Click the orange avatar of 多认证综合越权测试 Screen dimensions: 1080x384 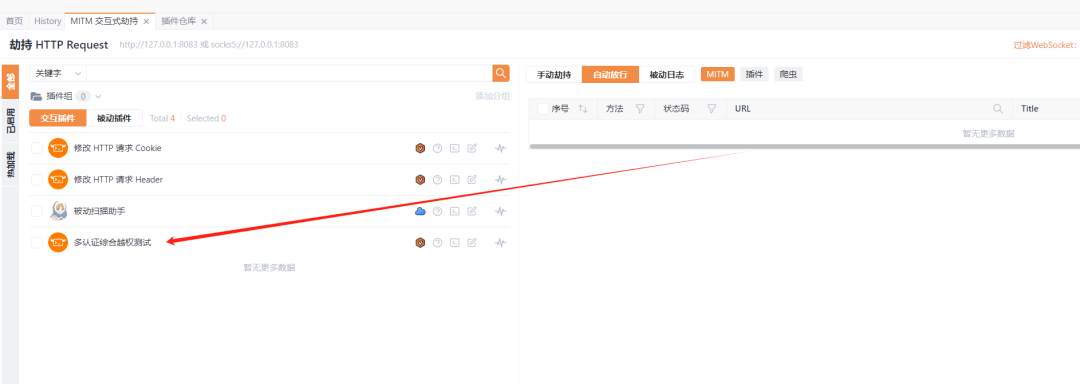(x=58, y=242)
